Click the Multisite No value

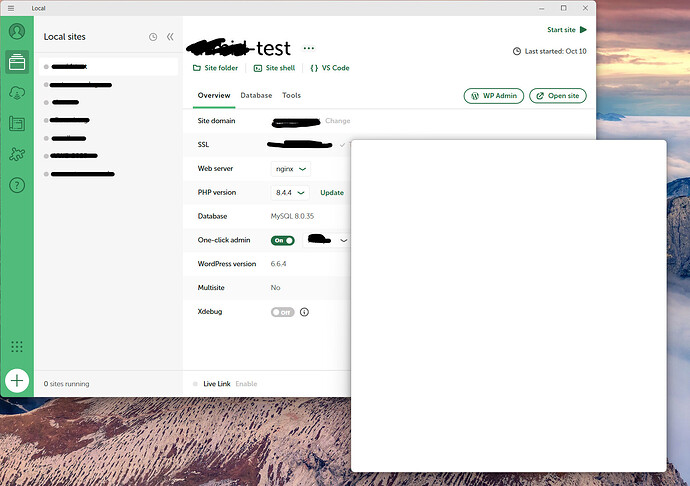click(275, 287)
